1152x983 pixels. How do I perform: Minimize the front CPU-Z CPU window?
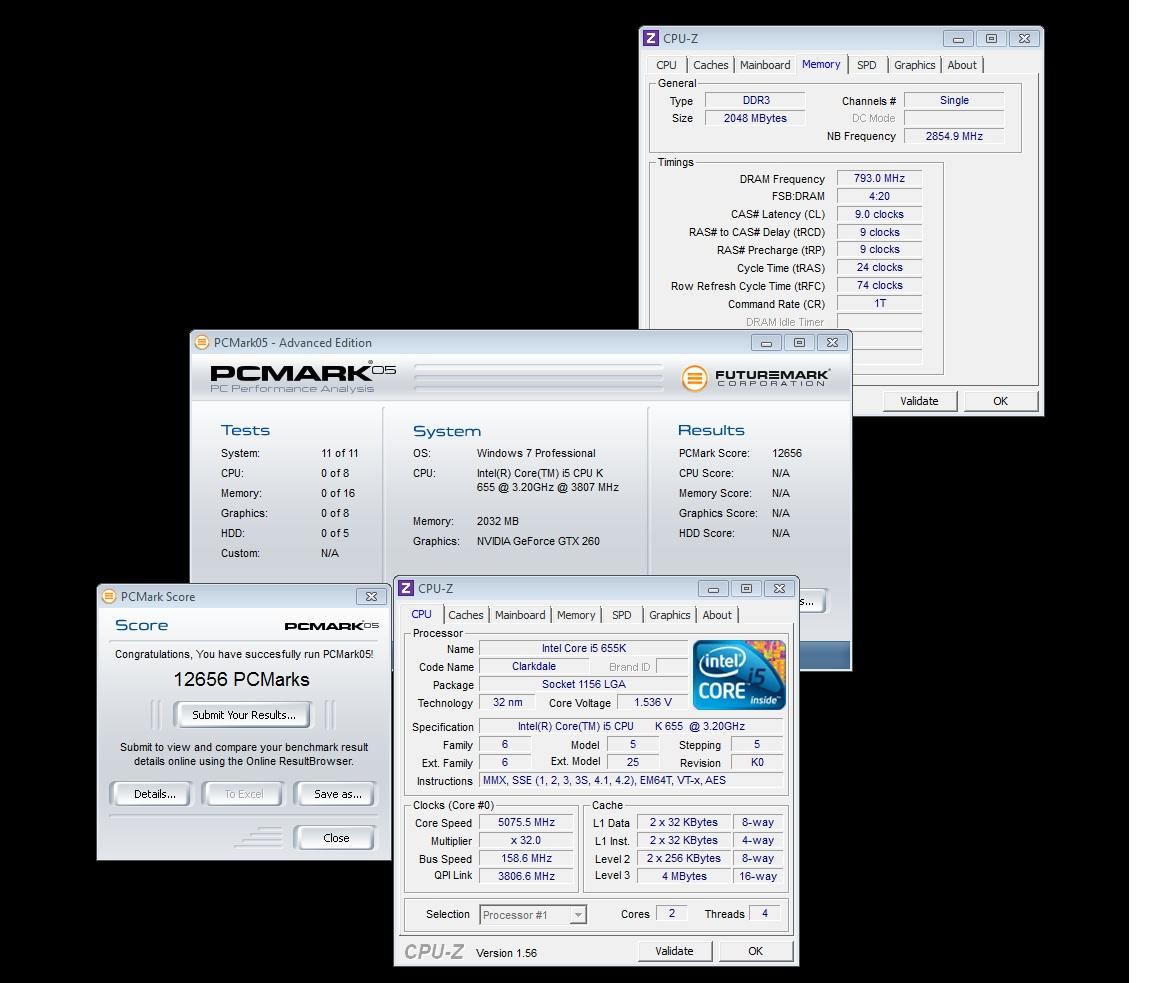coord(713,589)
